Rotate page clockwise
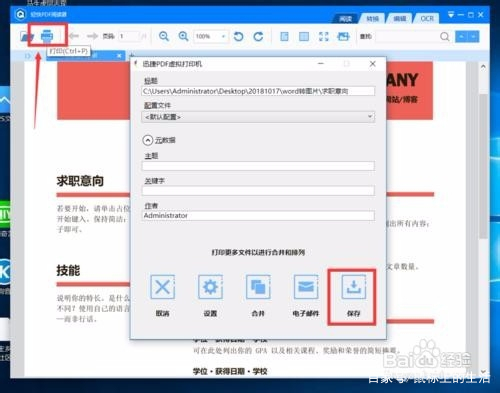Screen dimensions: 500x393 [258, 36]
